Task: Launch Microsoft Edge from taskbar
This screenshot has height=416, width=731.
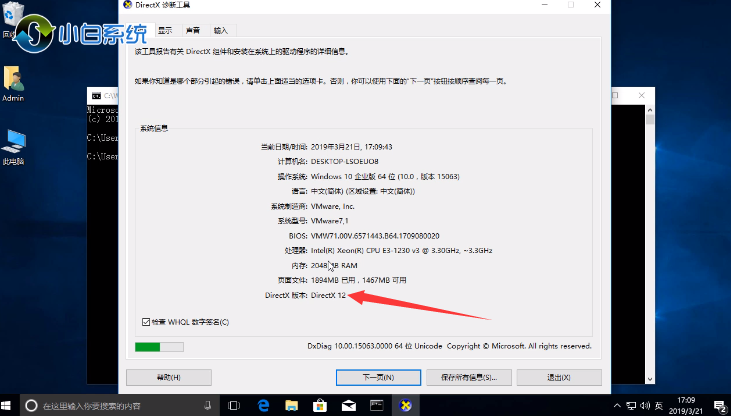Action: pyautogui.click(x=263, y=405)
